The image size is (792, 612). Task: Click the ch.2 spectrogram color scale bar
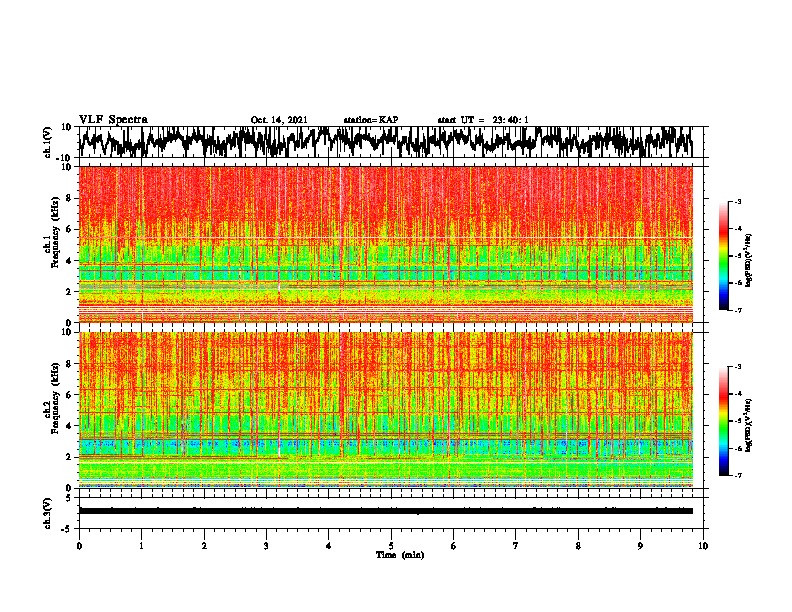point(724,421)
